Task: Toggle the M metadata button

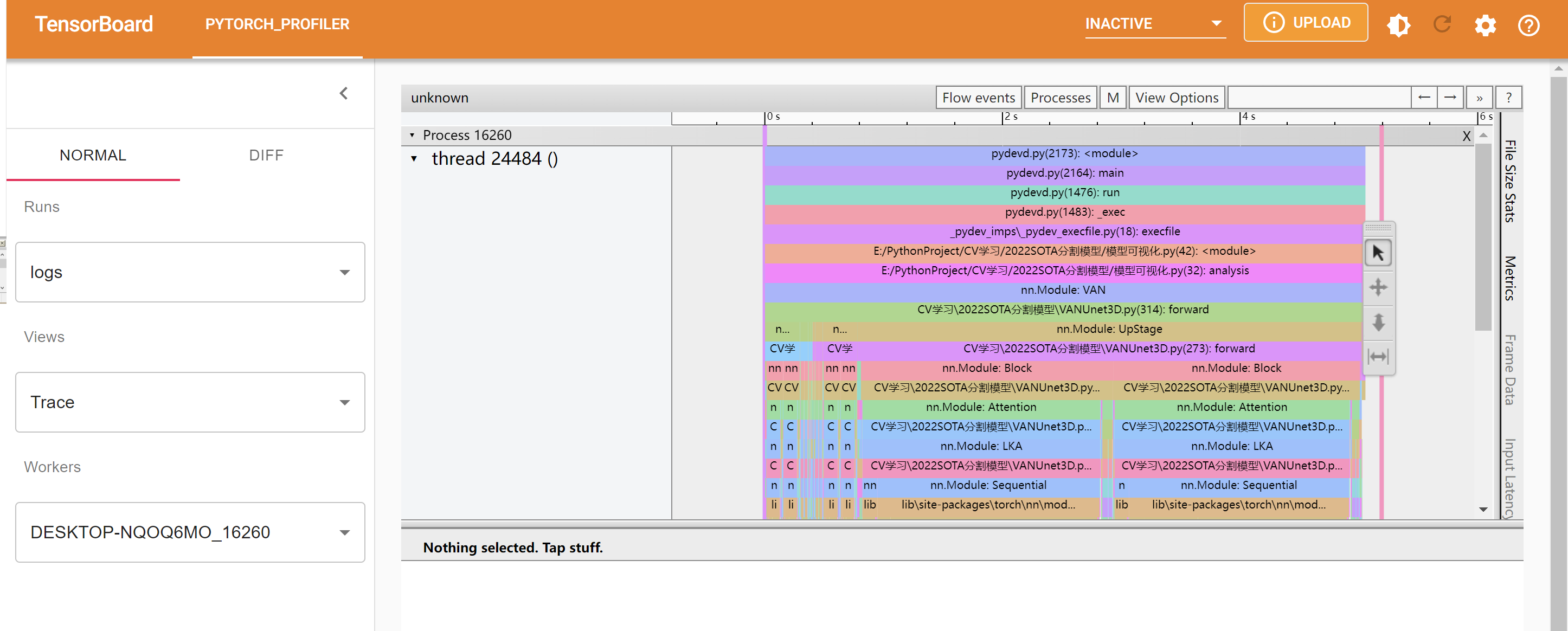Action: (1113, 96)
